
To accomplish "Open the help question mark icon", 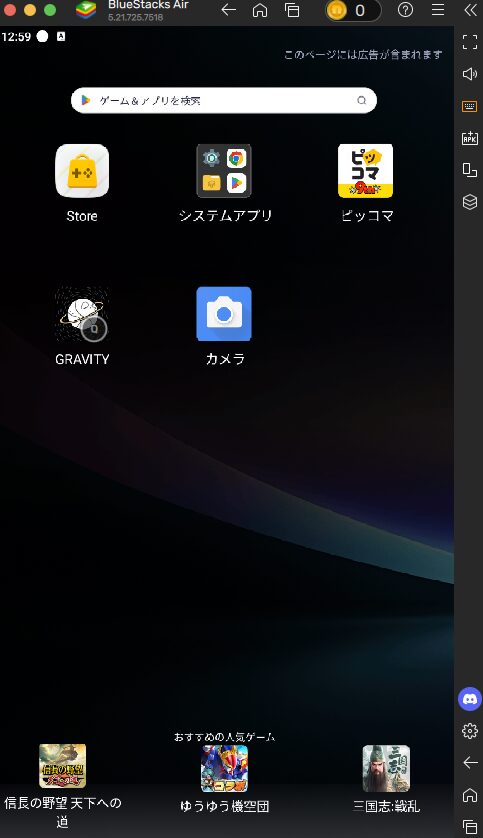I will coord(406,10).
